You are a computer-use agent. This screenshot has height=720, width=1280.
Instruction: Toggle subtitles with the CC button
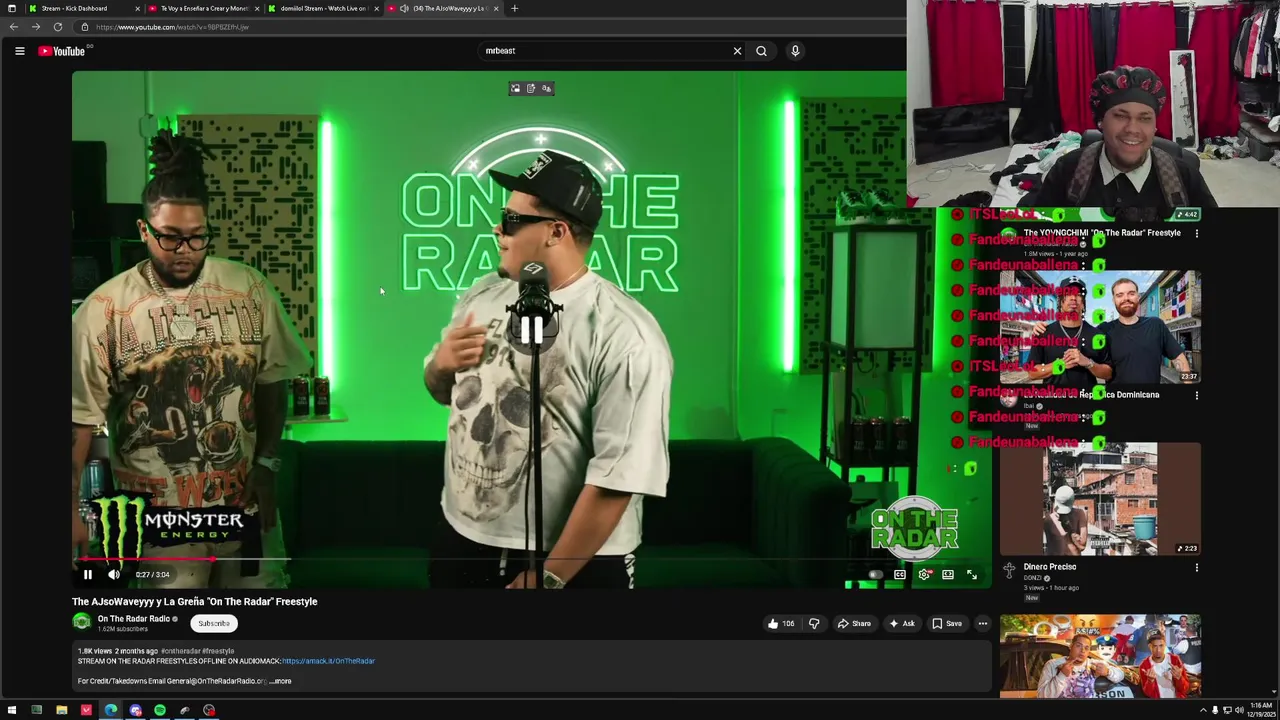click(900, 574)
